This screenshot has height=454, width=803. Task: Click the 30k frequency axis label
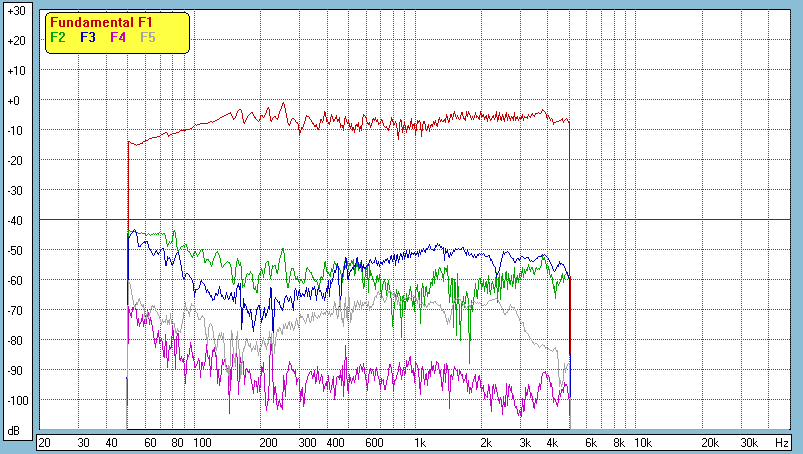click(x=747, y=442)
